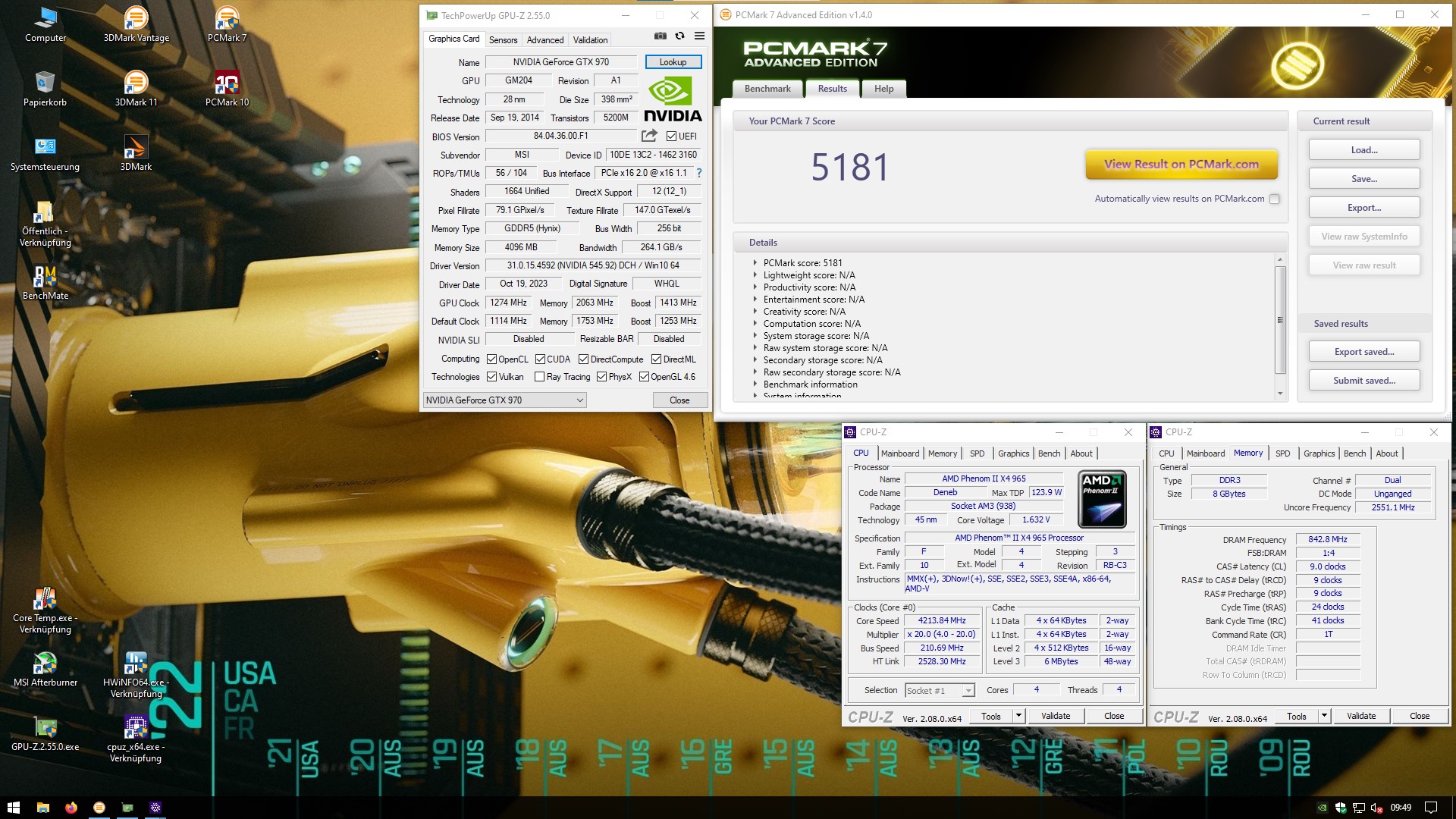Screen dimensions: 1456x819
Task: Toggle Ray Tracing checkbox
Action: pos(539,377)
